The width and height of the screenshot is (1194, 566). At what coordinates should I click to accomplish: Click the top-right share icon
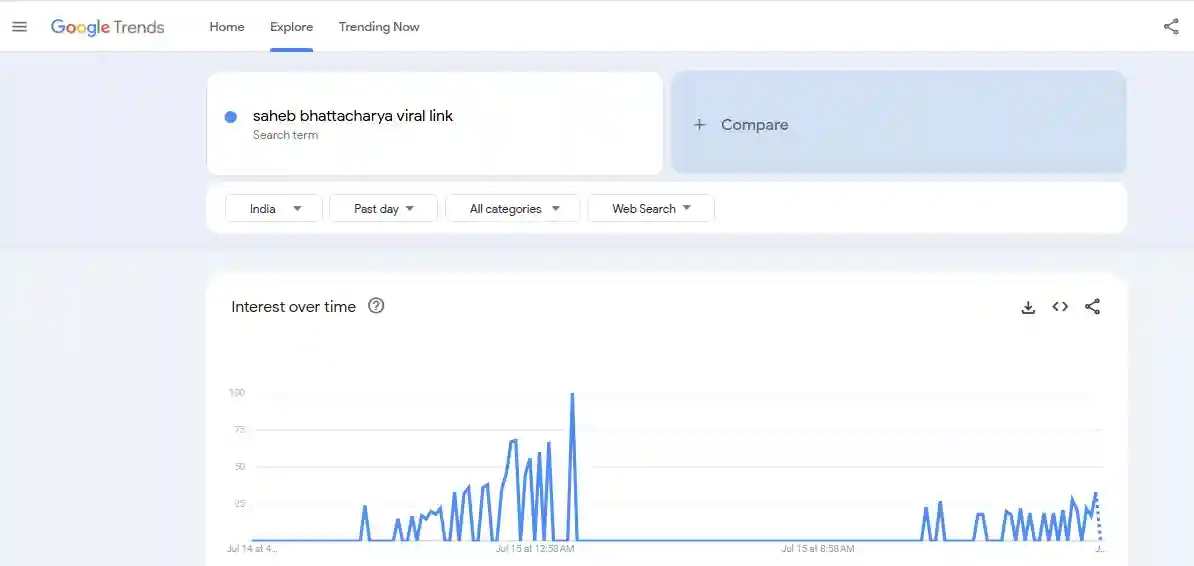point(1171,27)
